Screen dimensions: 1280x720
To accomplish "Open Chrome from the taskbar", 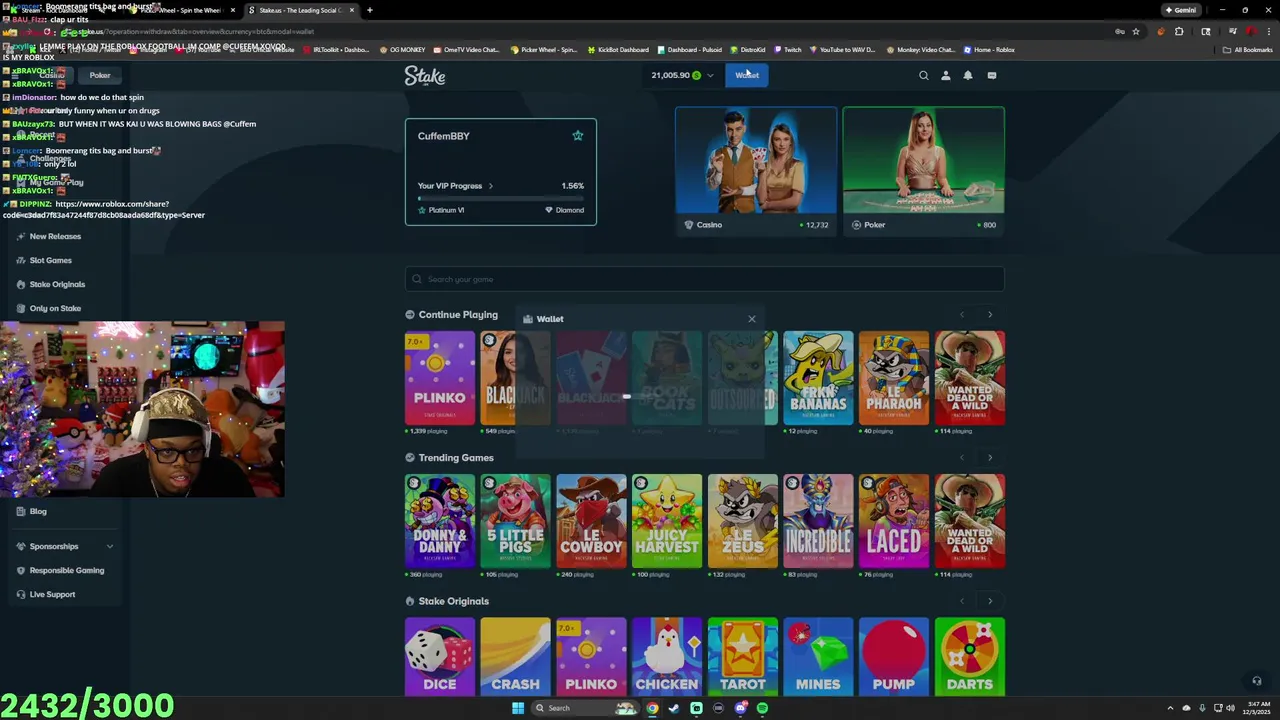I will 652,708.
